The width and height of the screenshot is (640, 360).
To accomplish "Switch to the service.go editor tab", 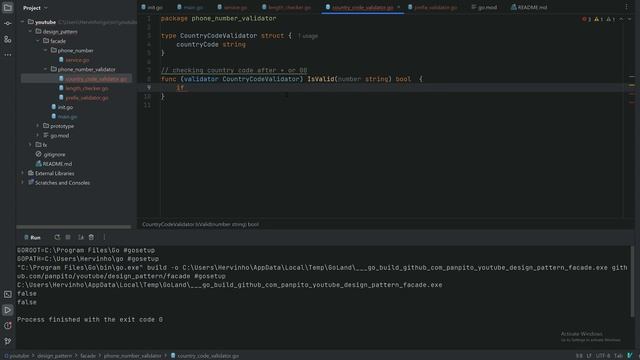I will [232, 7].
